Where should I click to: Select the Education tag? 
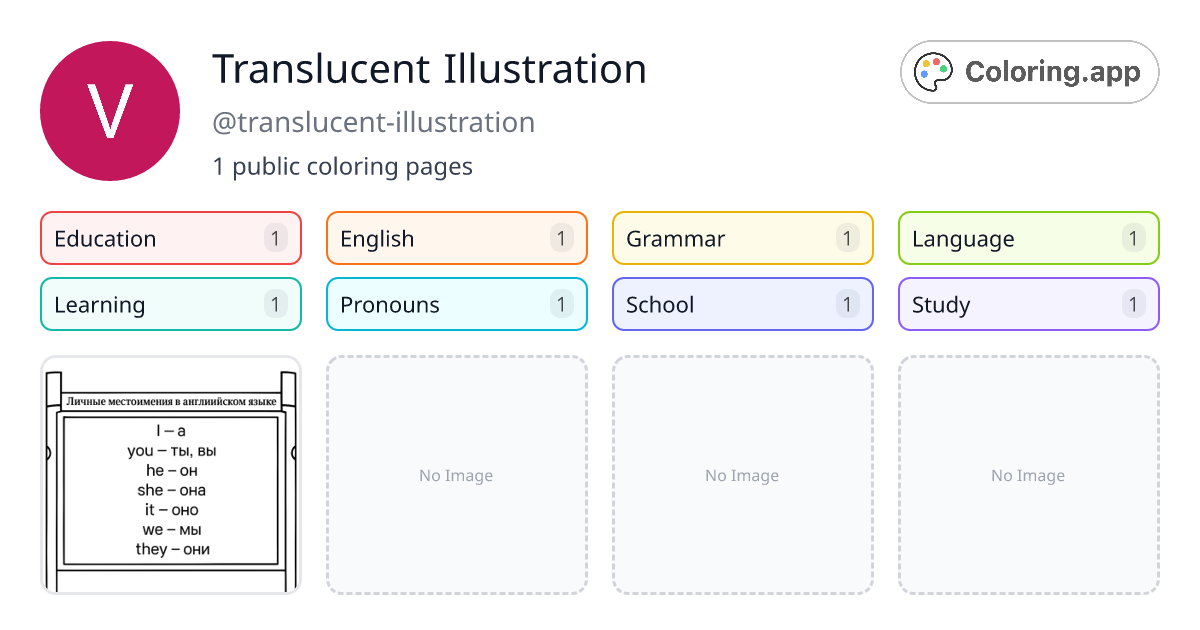pos(171,238)
